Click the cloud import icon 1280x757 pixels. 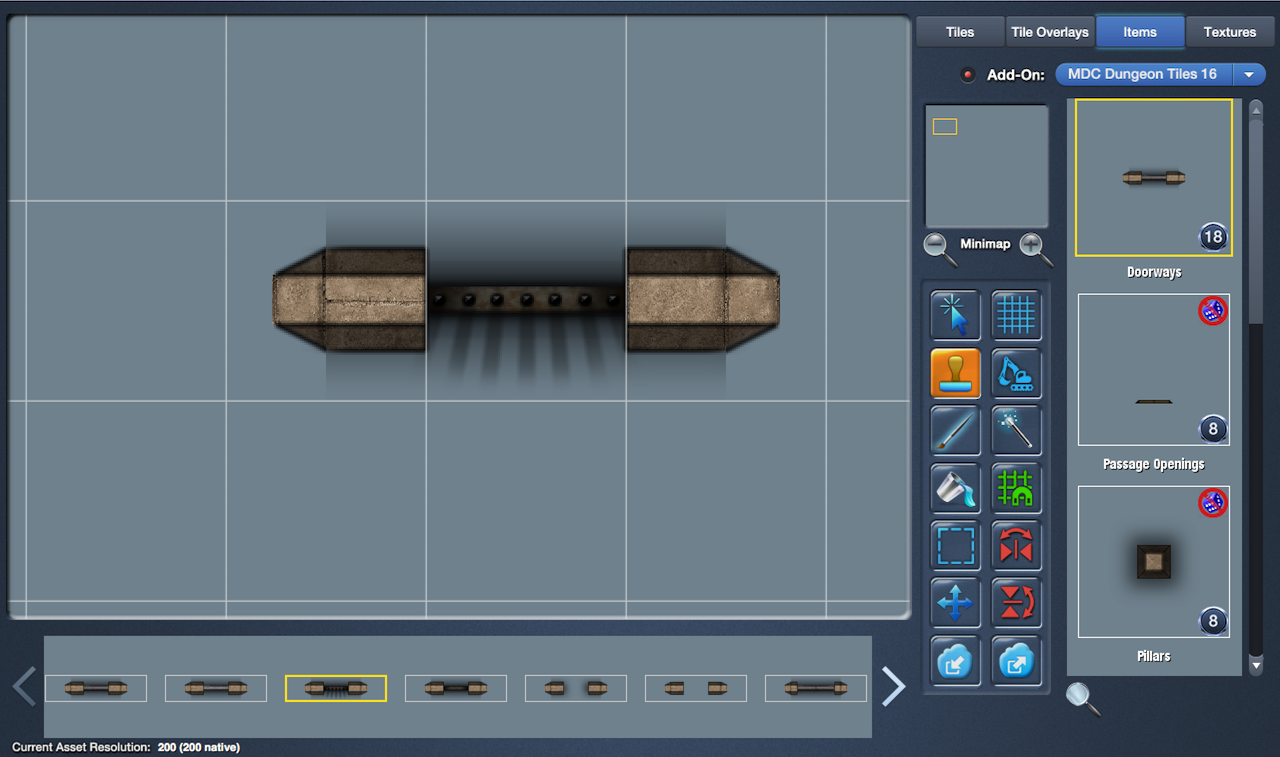[x=955, y=660]
